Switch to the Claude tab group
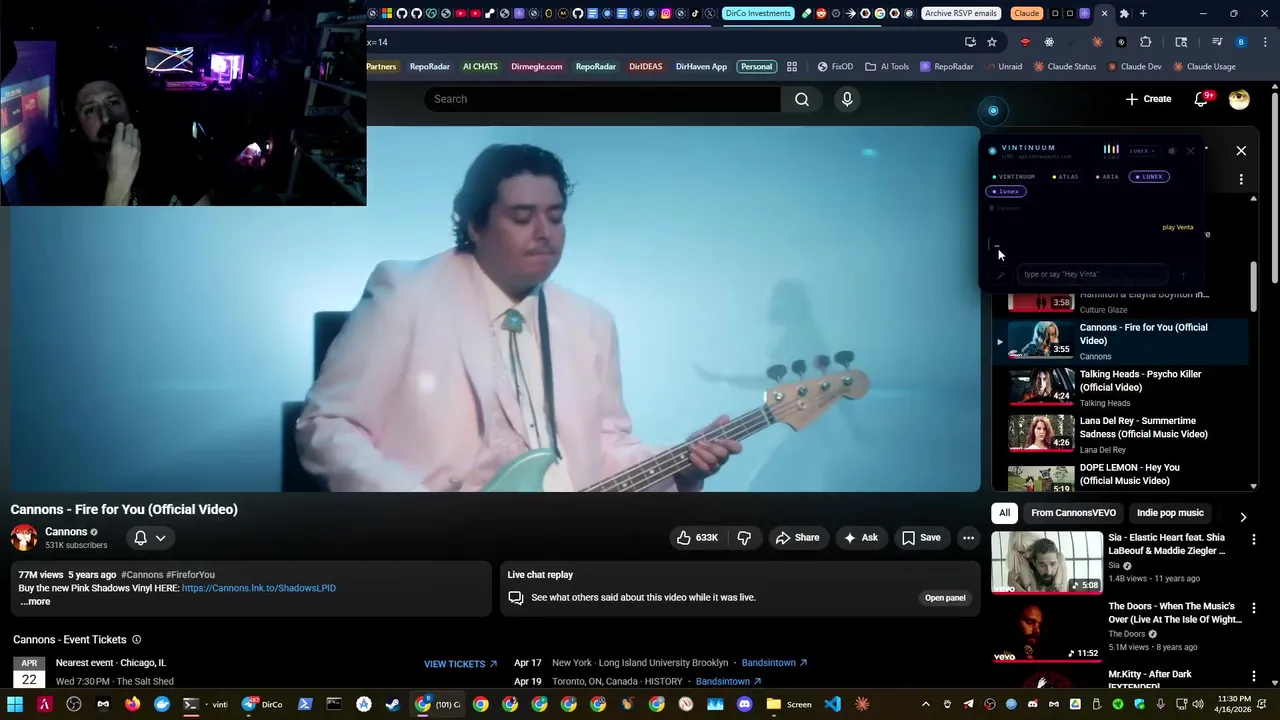 click(1026, 13)
